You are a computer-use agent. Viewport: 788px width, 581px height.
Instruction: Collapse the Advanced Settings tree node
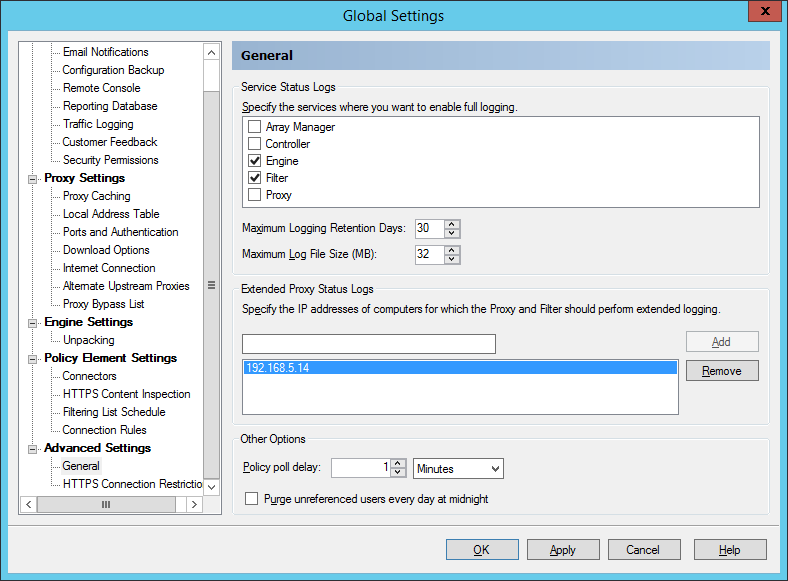coord(33,449)
